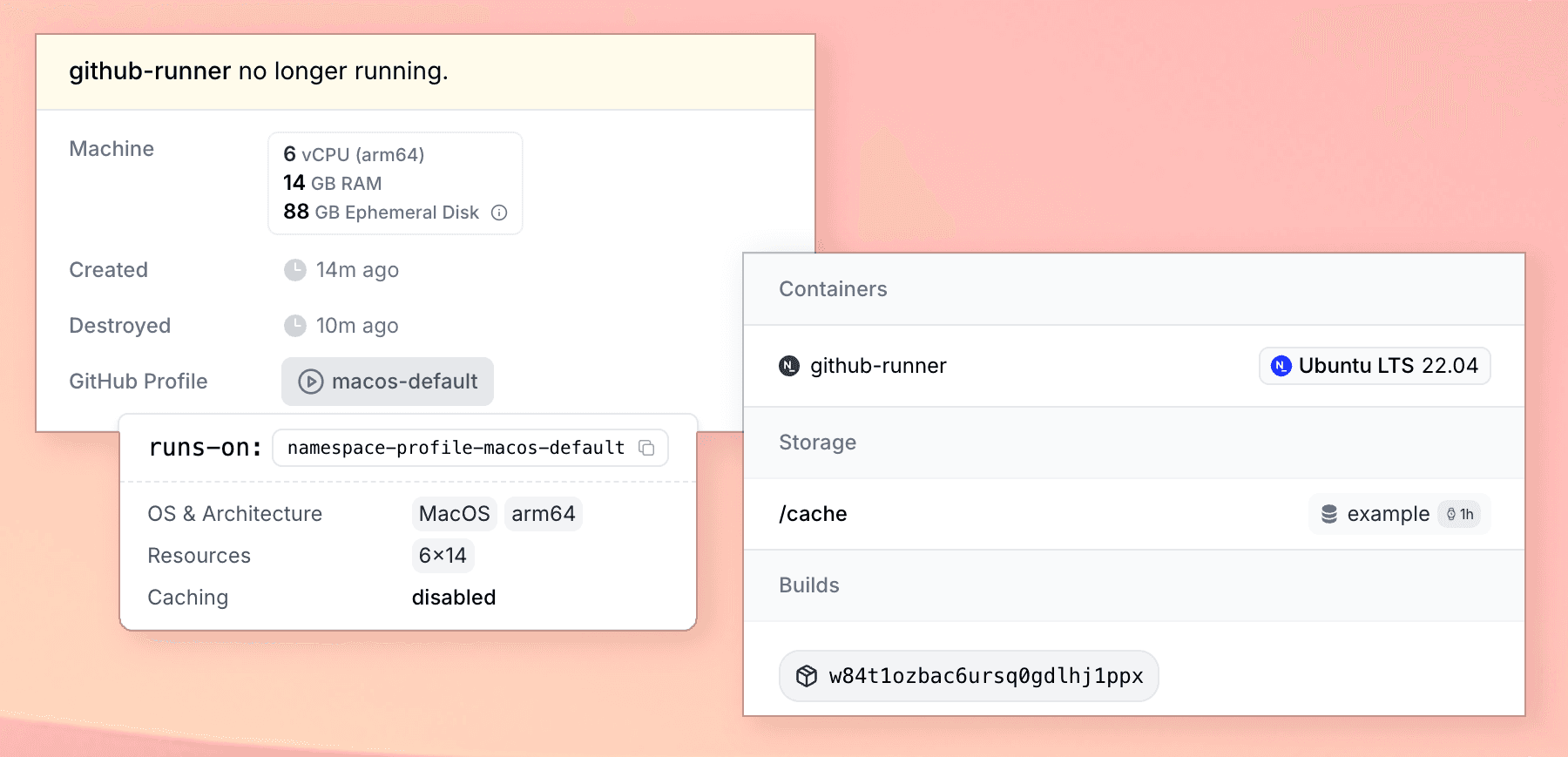
Task: Select the github-runner container row
Action: pyautogui.click(x=1134, y=366)
